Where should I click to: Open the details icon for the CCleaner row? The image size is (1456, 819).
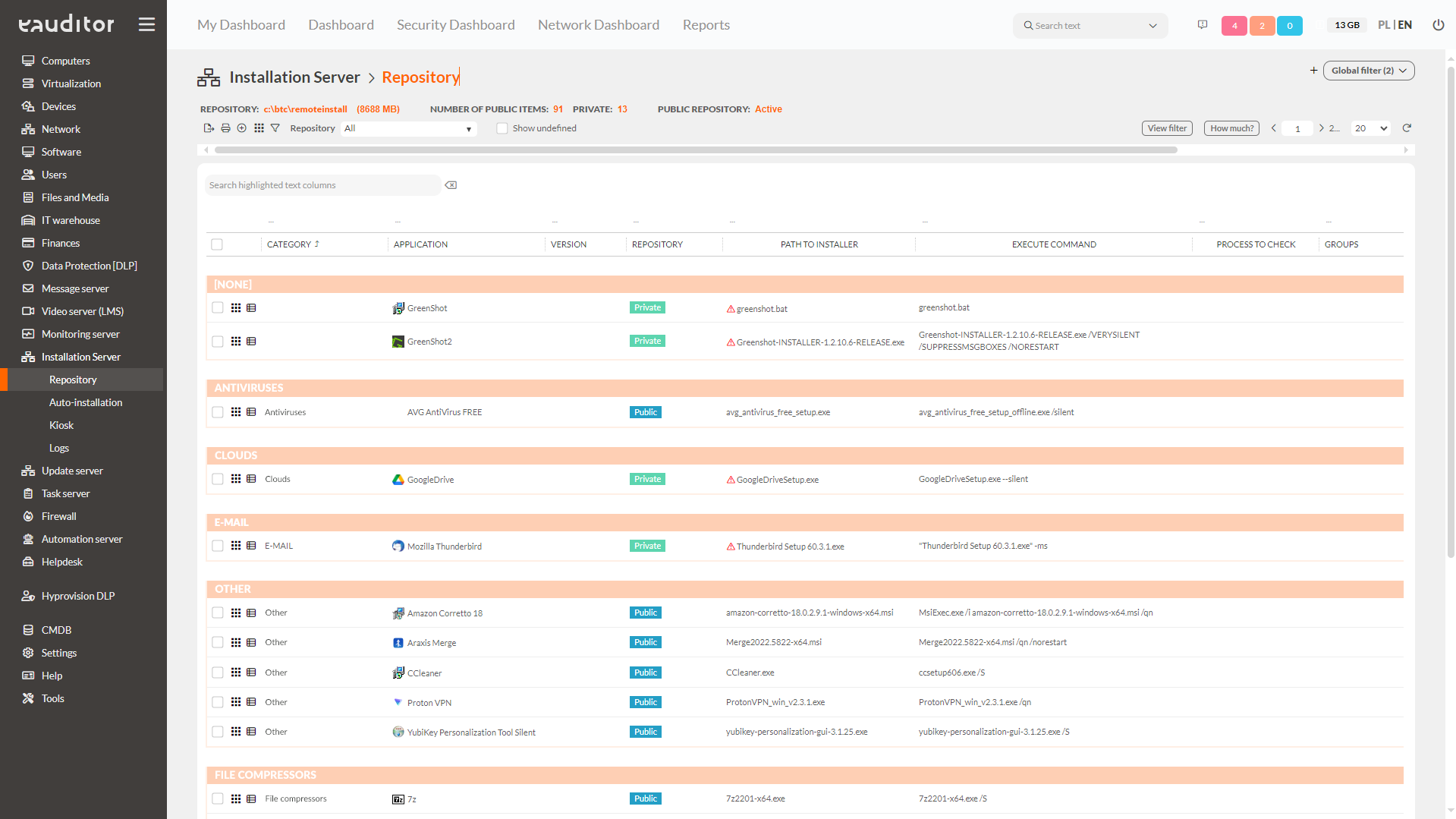coord(251,673)
